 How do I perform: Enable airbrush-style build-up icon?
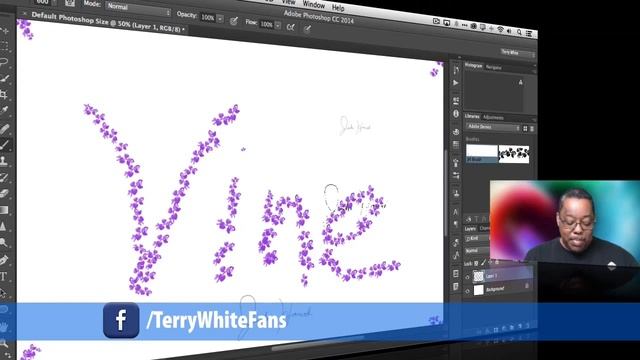[291, 27]
